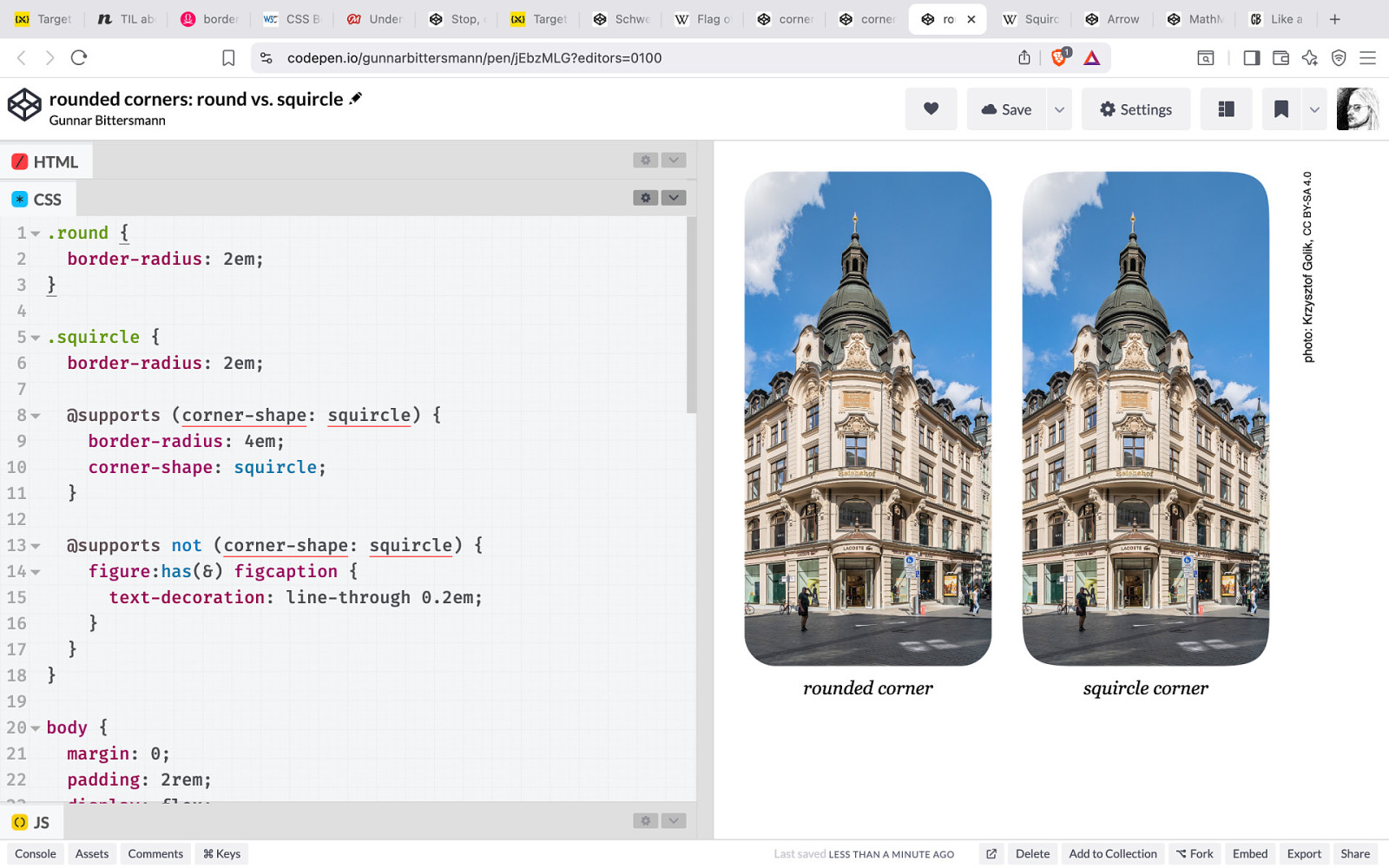
Task: Switch to the 'CSS B' browser tab
Action: tap(292, 19)
